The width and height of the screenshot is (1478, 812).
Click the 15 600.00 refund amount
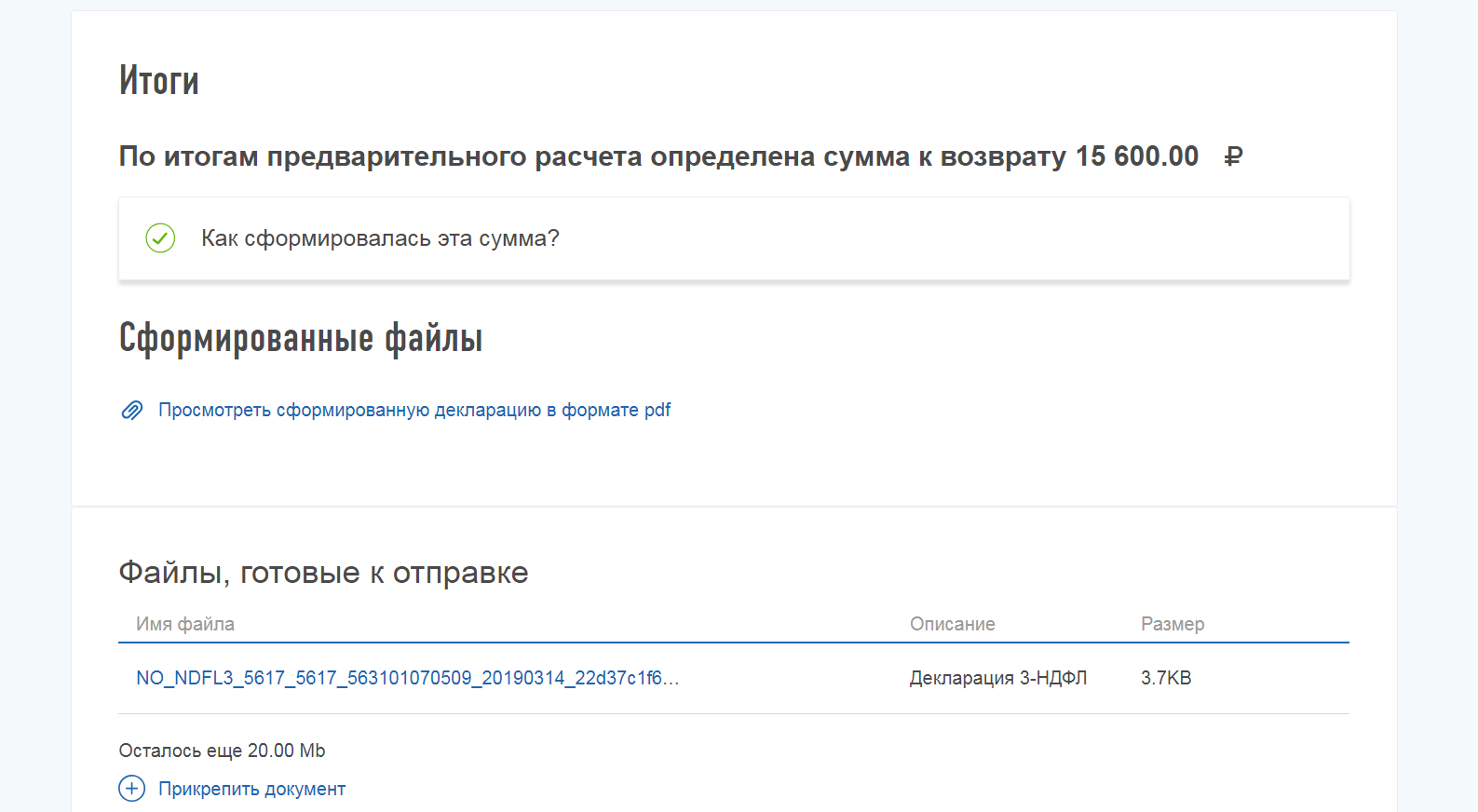pyautogui.click(x=1136, y=156)
